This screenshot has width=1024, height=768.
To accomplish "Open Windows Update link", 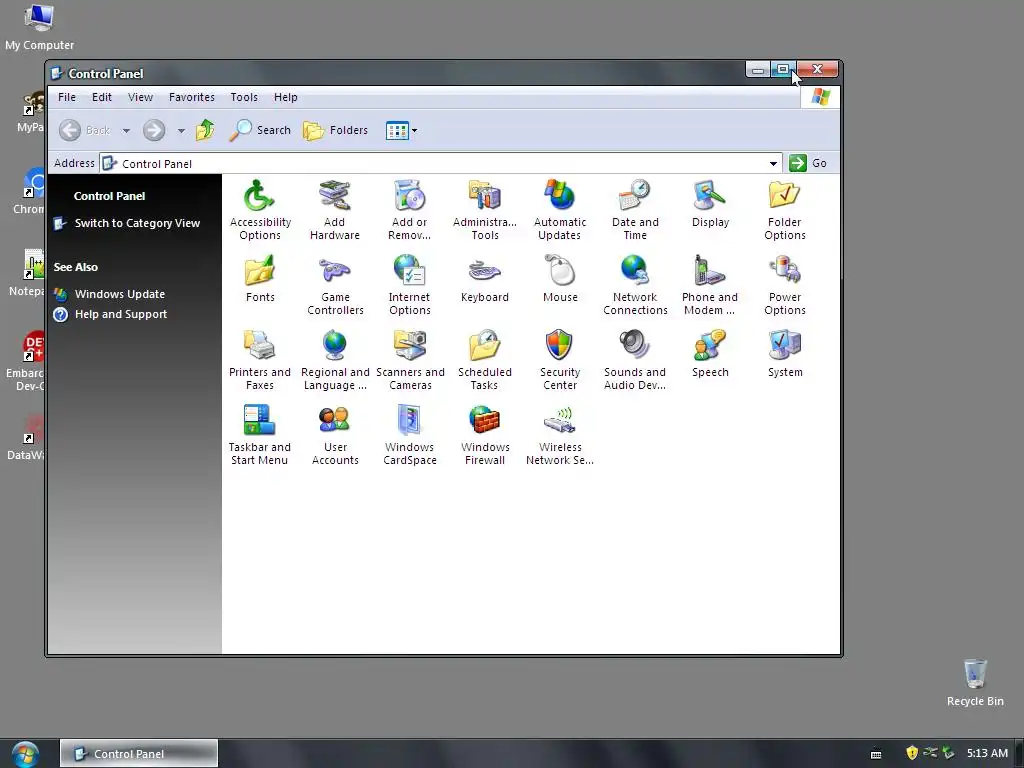I will point(110,294).
